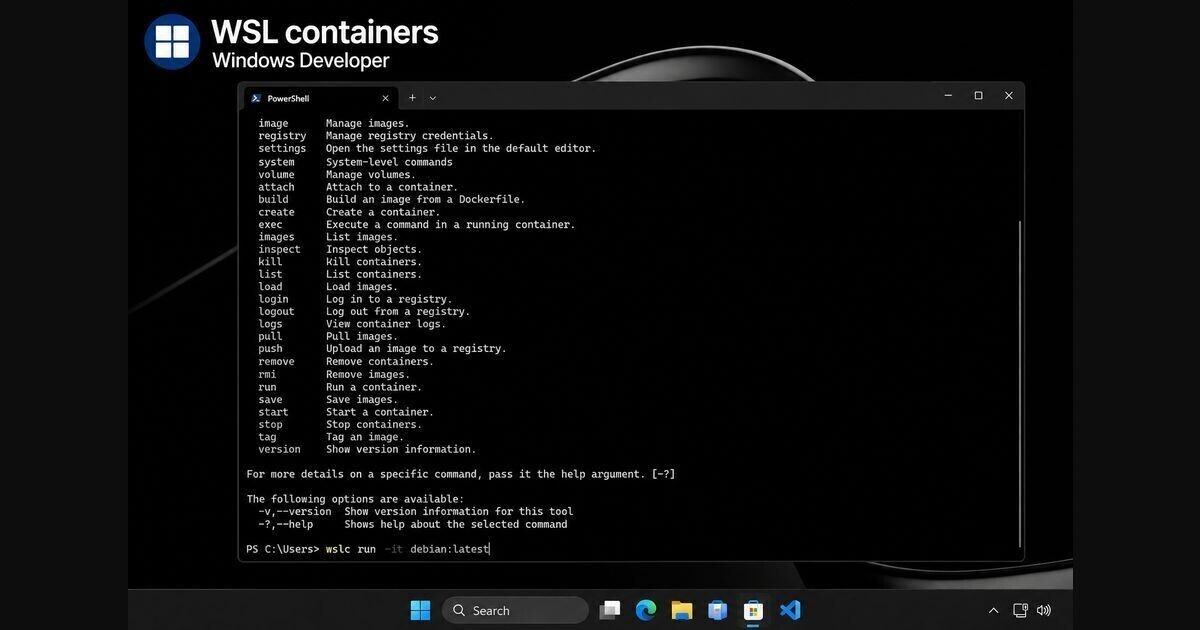Open the Windows Start menu
The width and height of the screenshot is (1200, 630).
pyautogui.click(x=420, y=610)
